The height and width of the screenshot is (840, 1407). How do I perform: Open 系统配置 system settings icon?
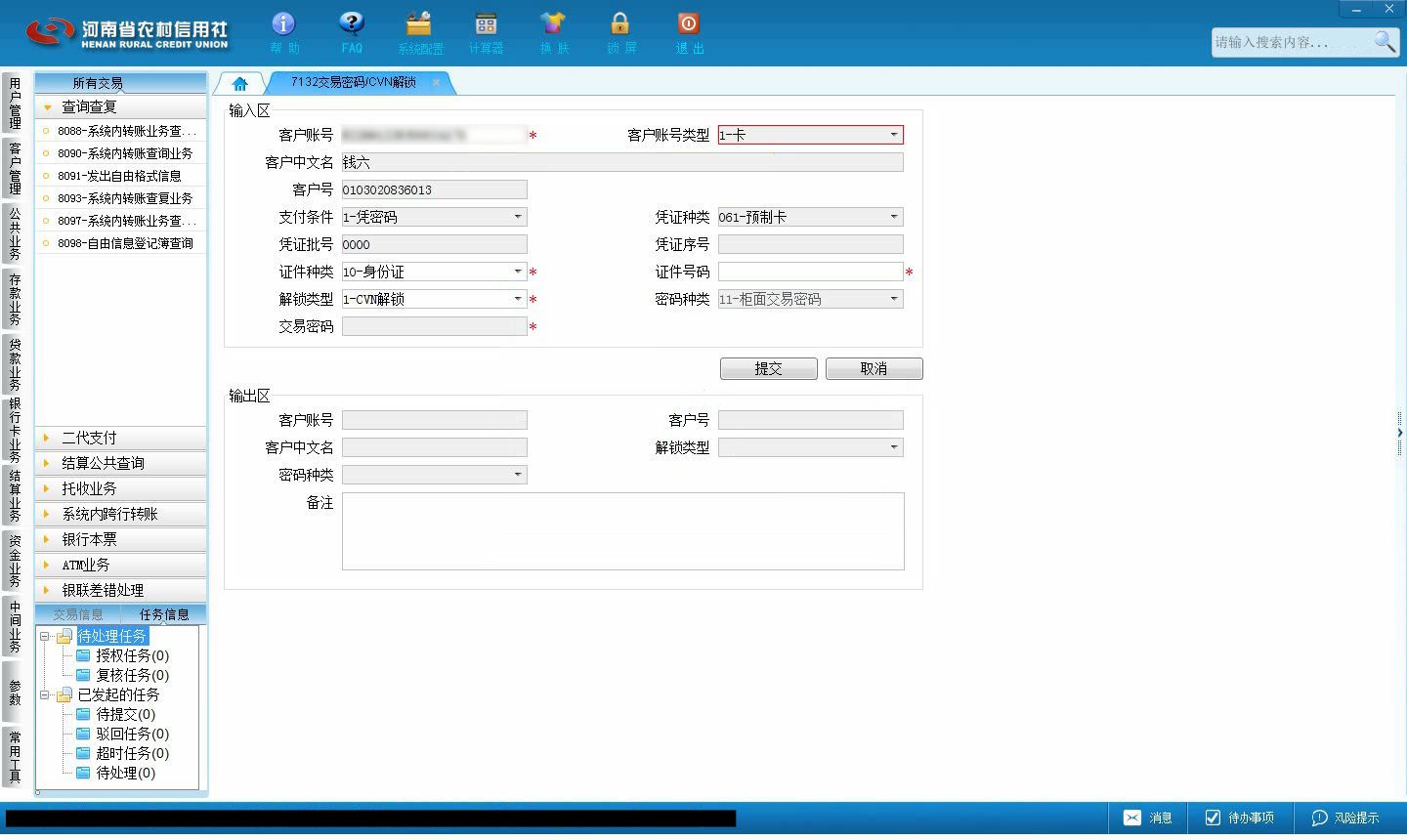click(419, 33)
